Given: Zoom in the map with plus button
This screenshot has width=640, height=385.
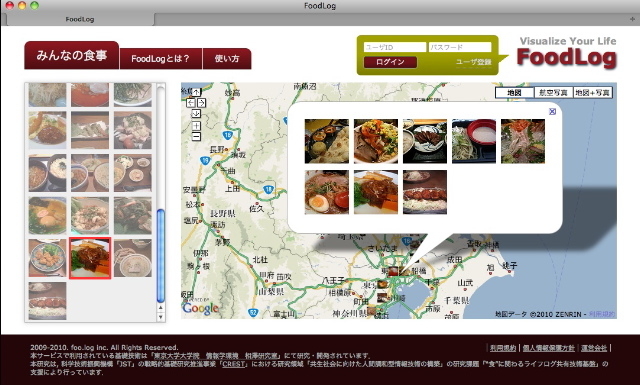Looking at the screenshot, I should coord(196,125).
